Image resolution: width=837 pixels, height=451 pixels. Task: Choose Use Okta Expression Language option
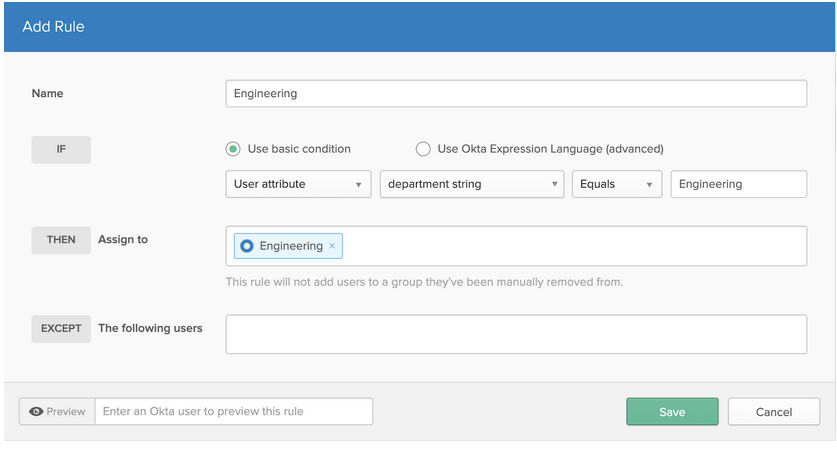(x=423, y=149)
